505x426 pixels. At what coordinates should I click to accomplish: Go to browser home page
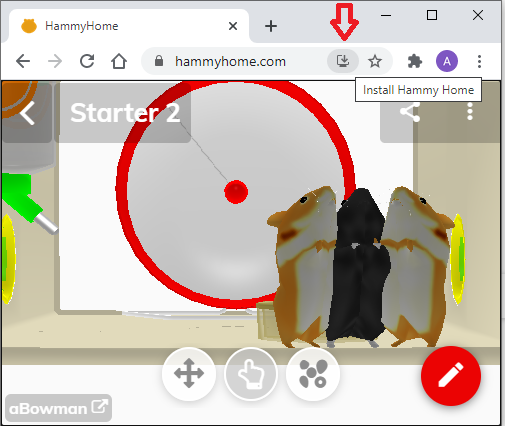pos(119,61)
